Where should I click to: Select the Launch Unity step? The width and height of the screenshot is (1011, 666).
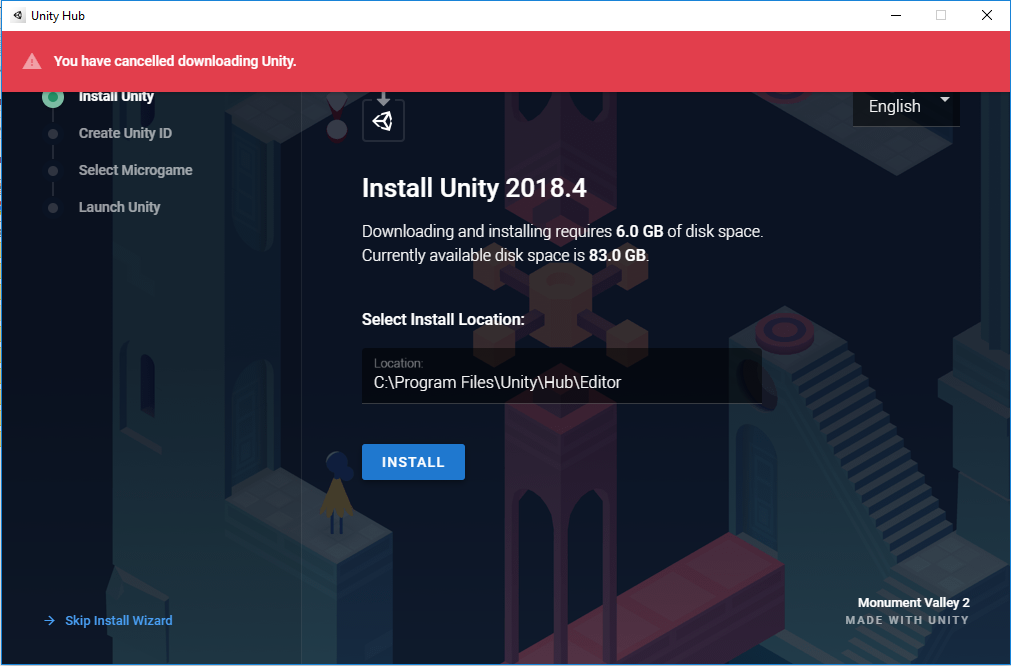pyautogui.click(x=119, y=207)
